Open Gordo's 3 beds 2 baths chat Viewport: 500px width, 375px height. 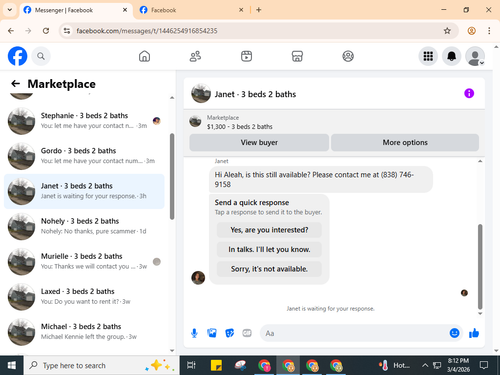[x=84, y=156]
